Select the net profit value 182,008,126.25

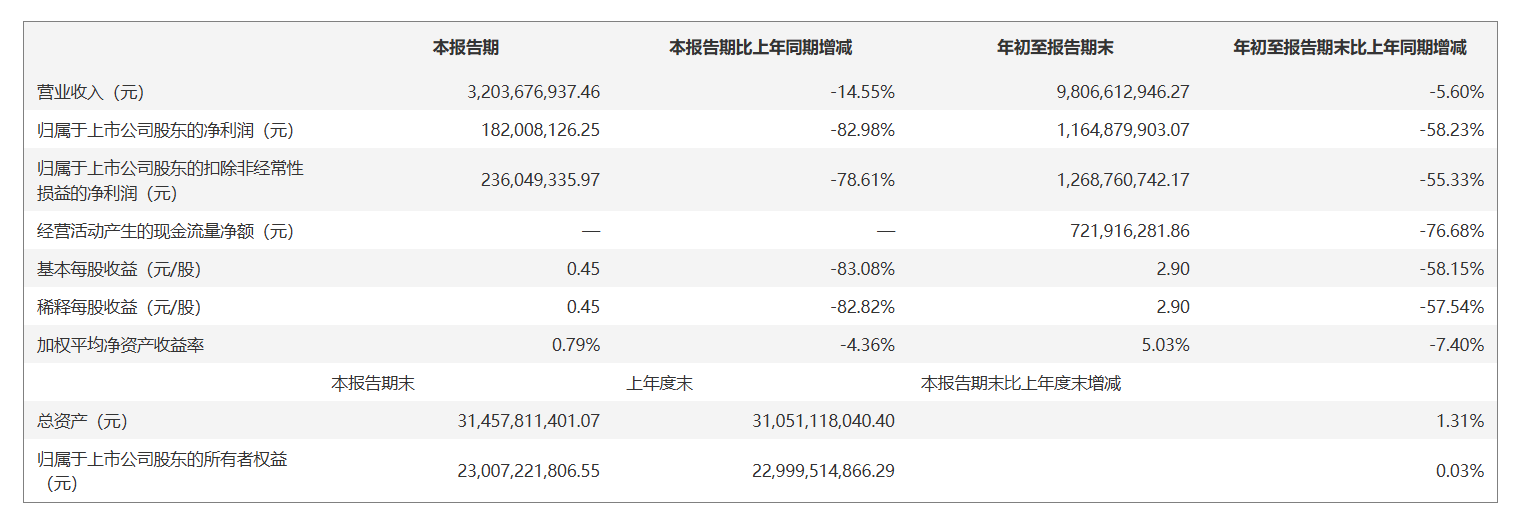point(540,130)
